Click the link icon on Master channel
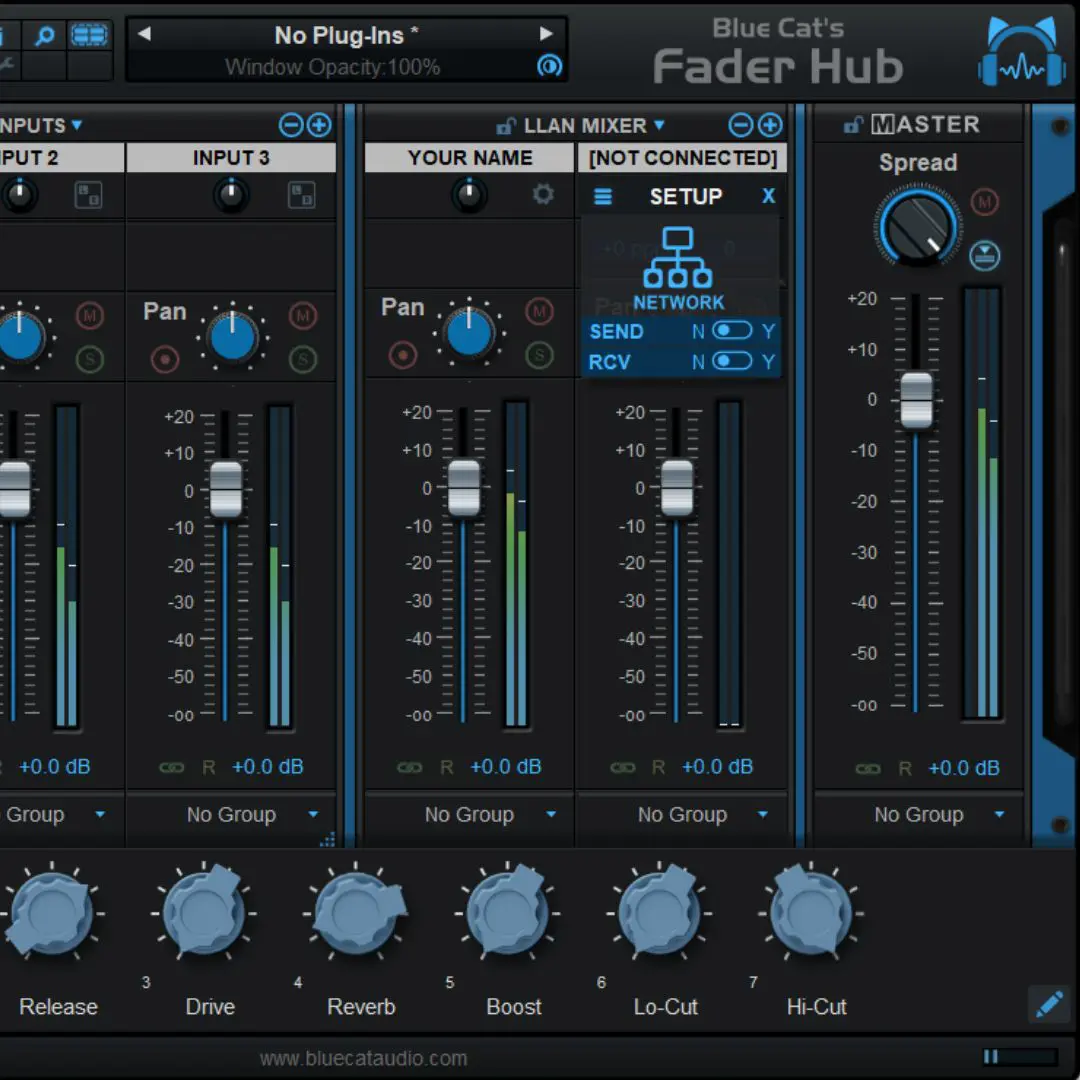Image resolution: width=1080 pixels, height=1080 pixels. click(868, 769)
